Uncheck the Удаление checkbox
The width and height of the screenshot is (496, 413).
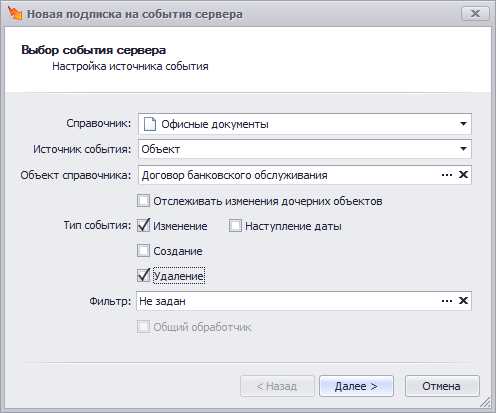(x=143, y=276)
